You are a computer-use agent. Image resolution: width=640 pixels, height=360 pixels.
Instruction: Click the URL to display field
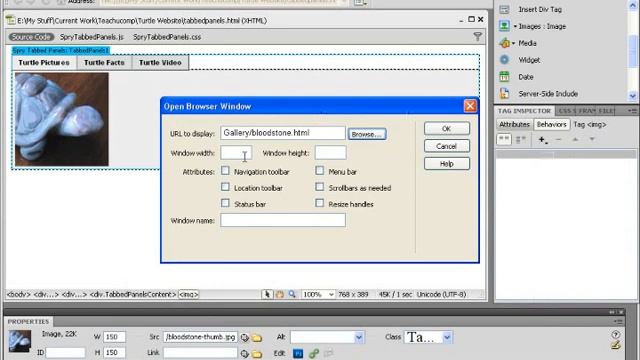283,133
